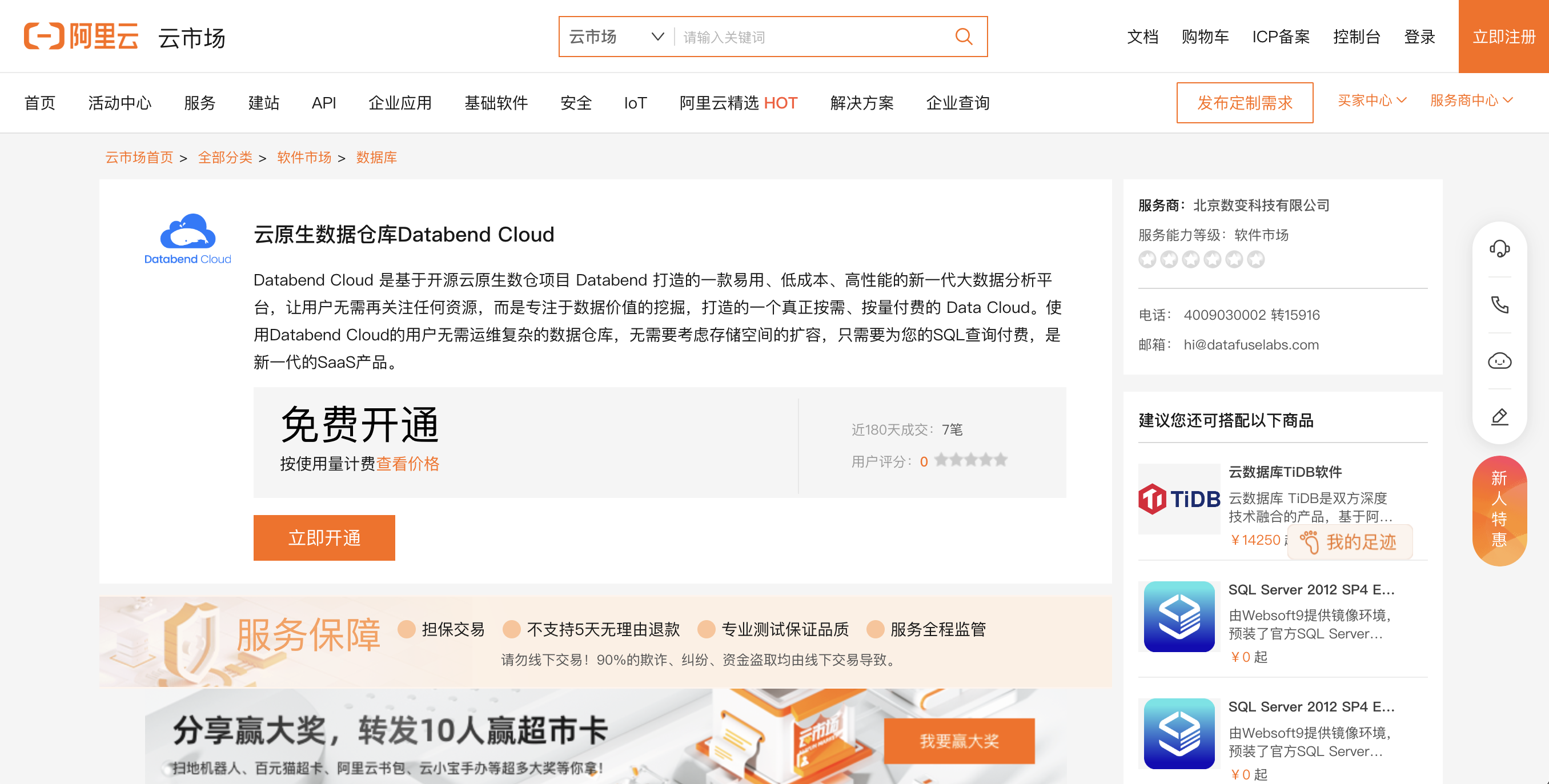Click the 查看价格 link
Viewport: 1549px width, 784px height.
(408, 464)
